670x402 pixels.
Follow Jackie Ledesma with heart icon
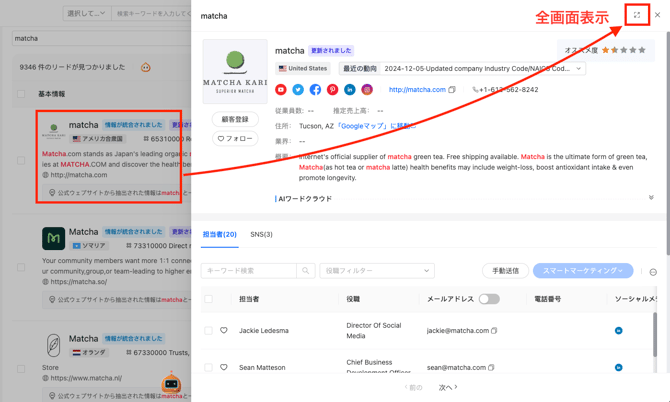[224, 330]
